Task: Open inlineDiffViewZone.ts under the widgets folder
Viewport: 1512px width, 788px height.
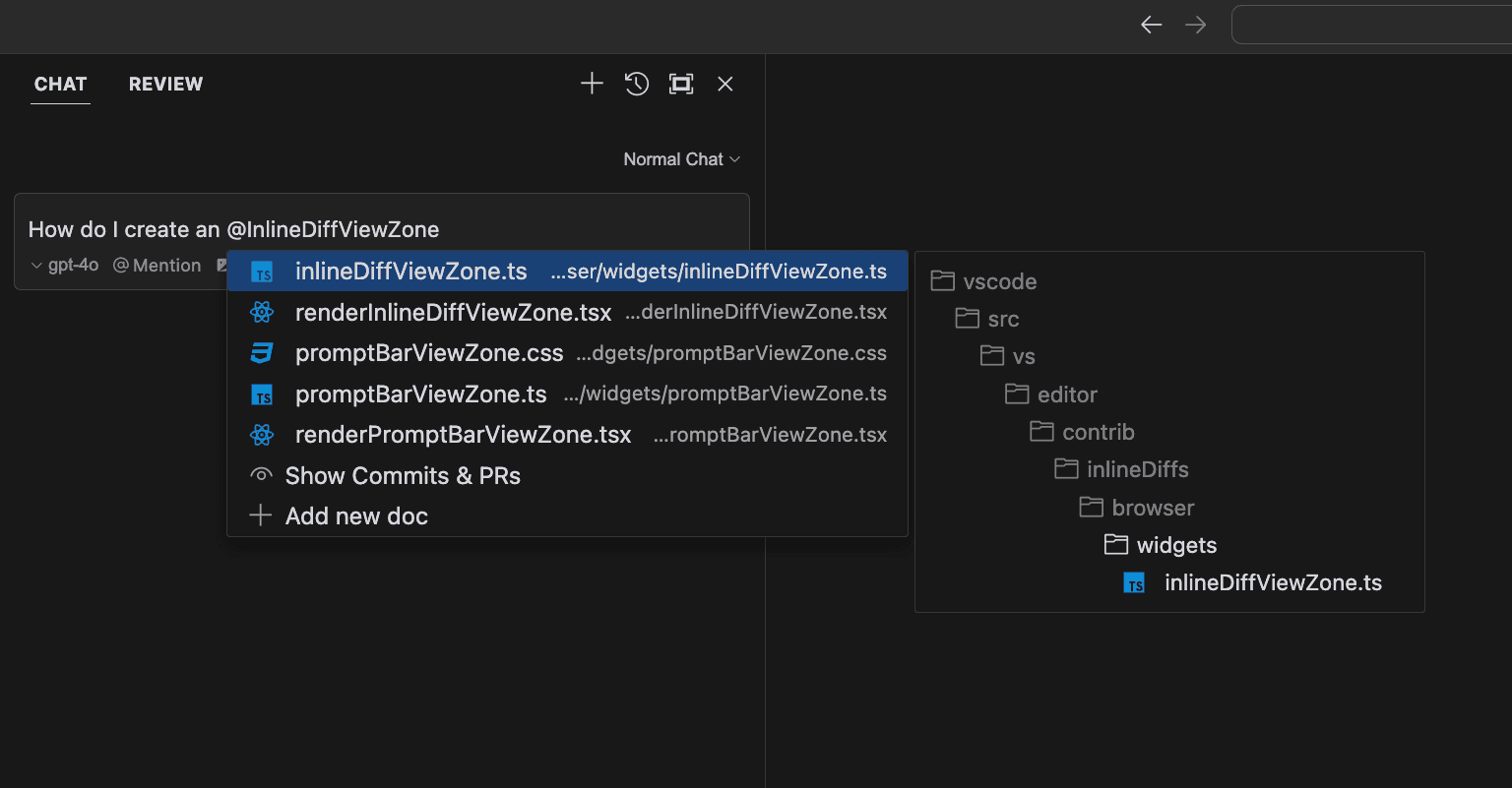Action: coord(1253,582)
